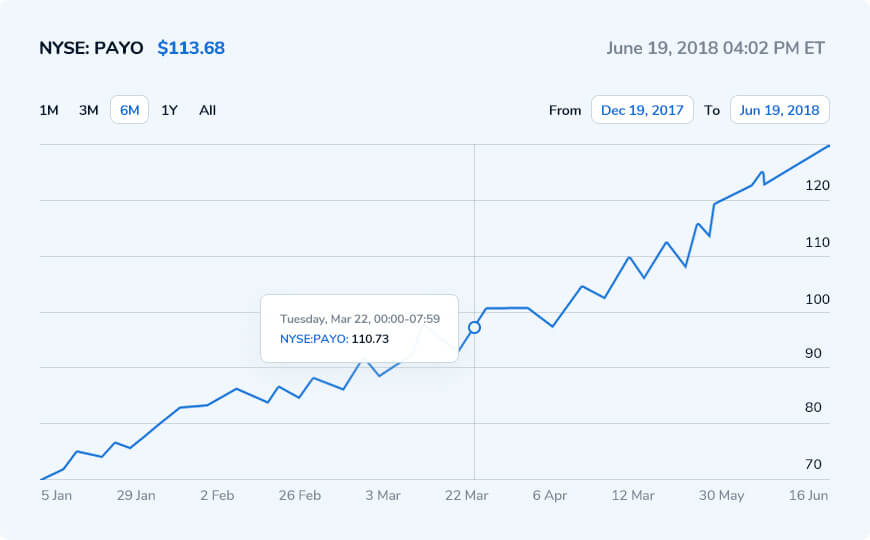Click the 16 Jun axis label
This screenshot has height=540, width=870.
tap(808, 495)
